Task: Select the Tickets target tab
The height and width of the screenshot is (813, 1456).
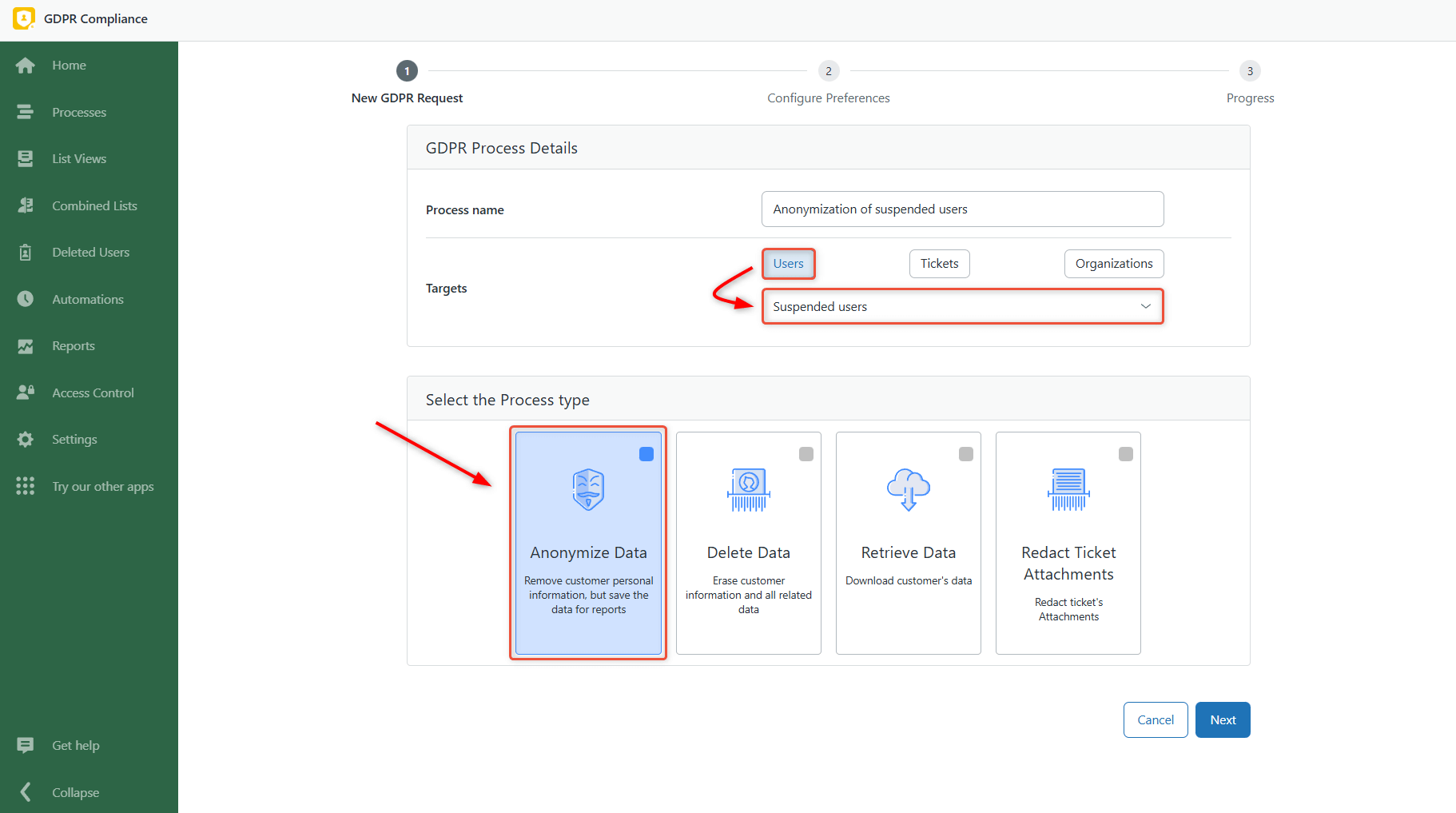Action: coord(939,264)
